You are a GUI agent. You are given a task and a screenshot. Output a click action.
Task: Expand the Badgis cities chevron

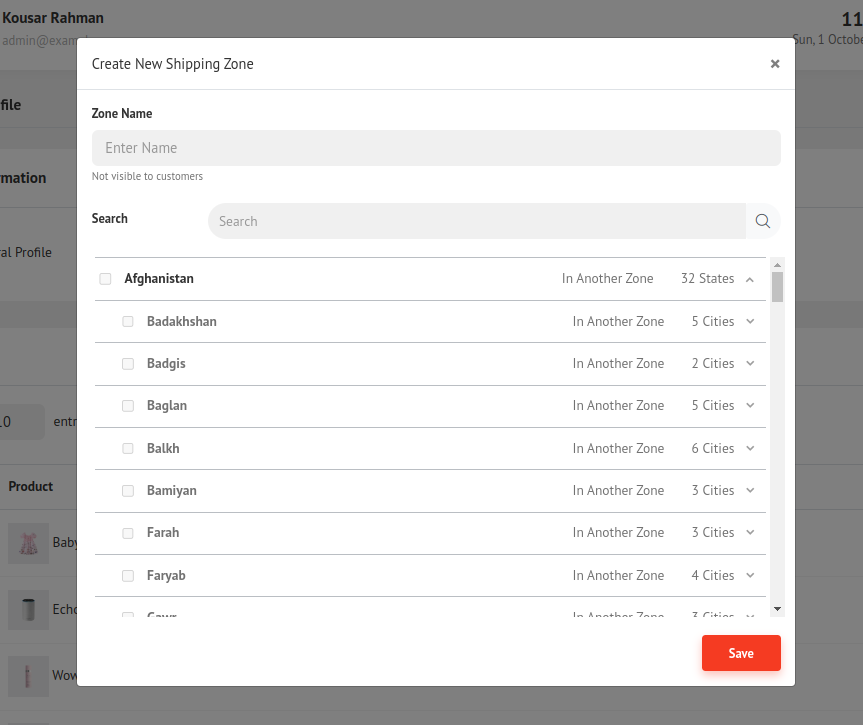pyautogui.click(x=750, y=364)
